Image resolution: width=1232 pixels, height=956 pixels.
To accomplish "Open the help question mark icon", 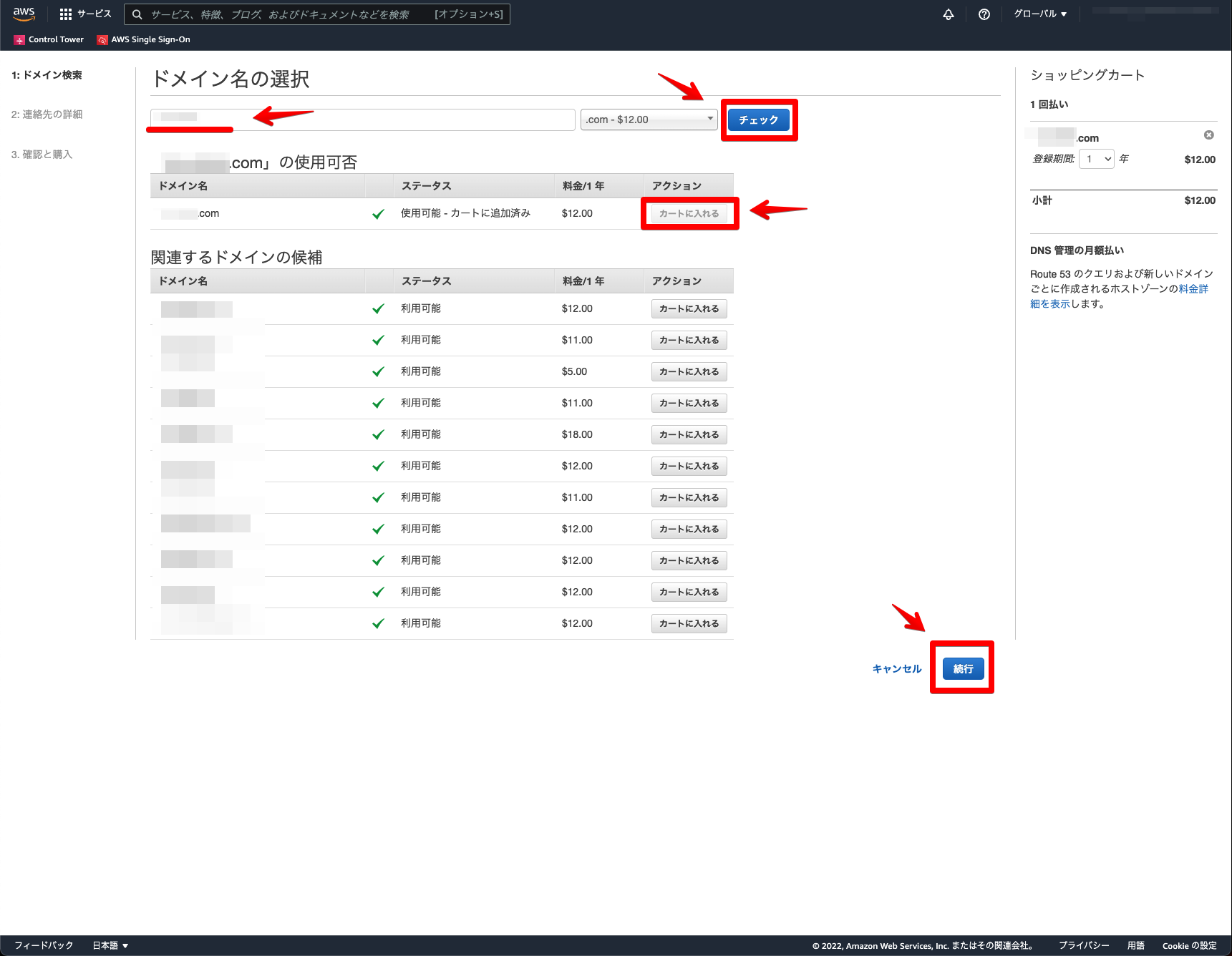I will point(984,14).
